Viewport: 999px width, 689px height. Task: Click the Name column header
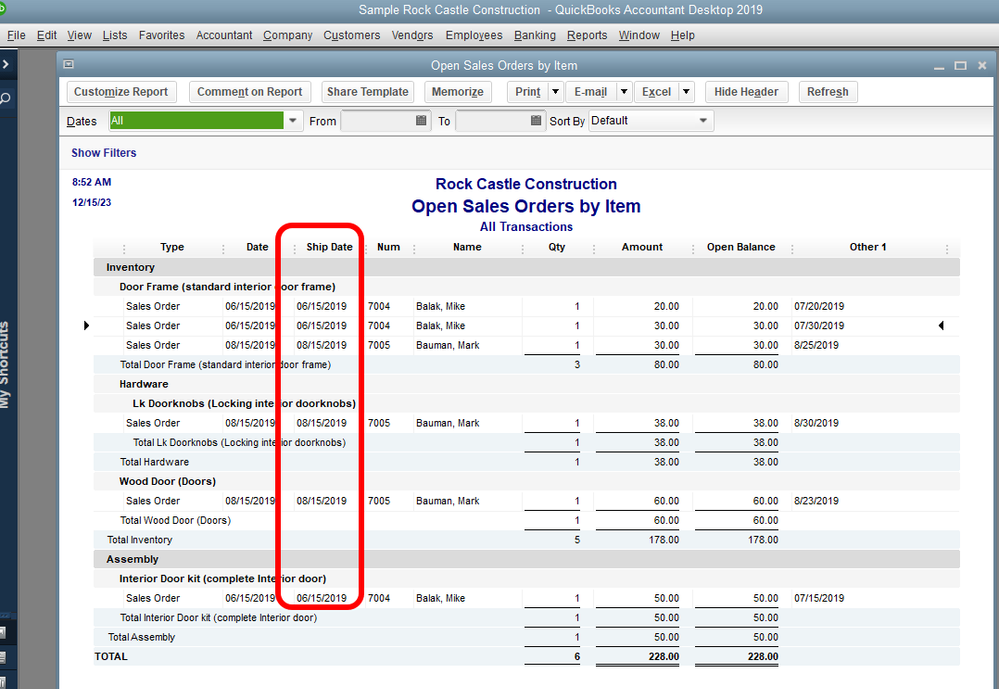[x=467, y=247]
